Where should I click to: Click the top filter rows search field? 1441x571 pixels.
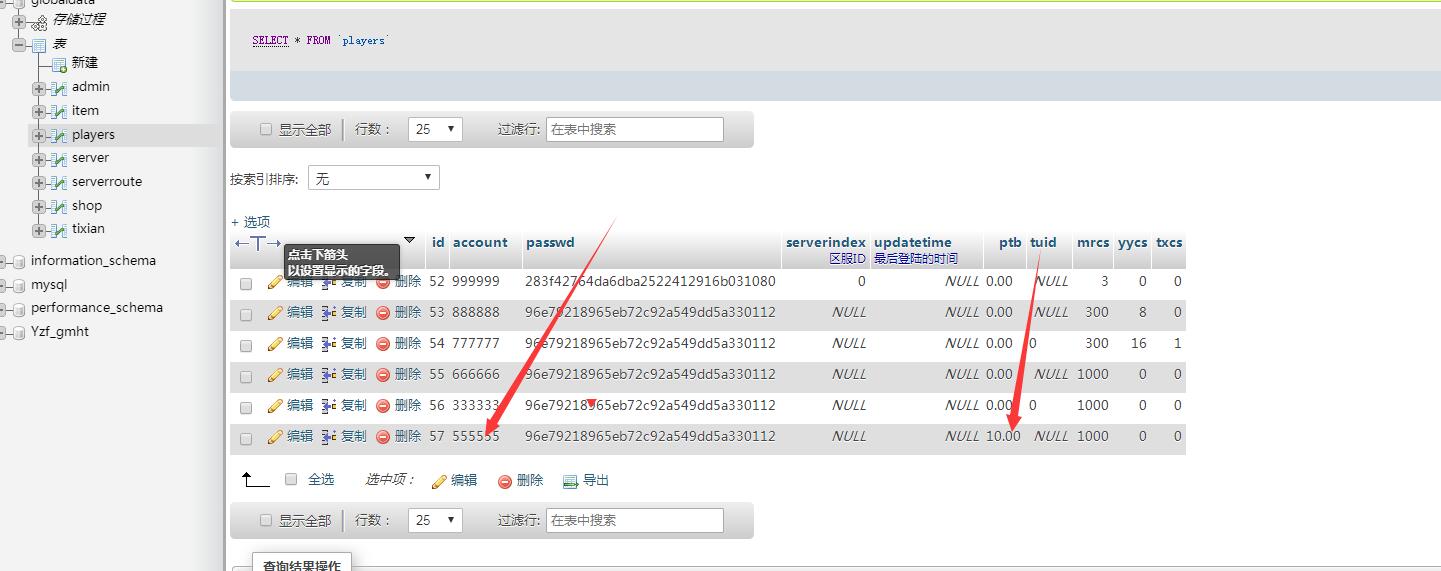(634, 129)
